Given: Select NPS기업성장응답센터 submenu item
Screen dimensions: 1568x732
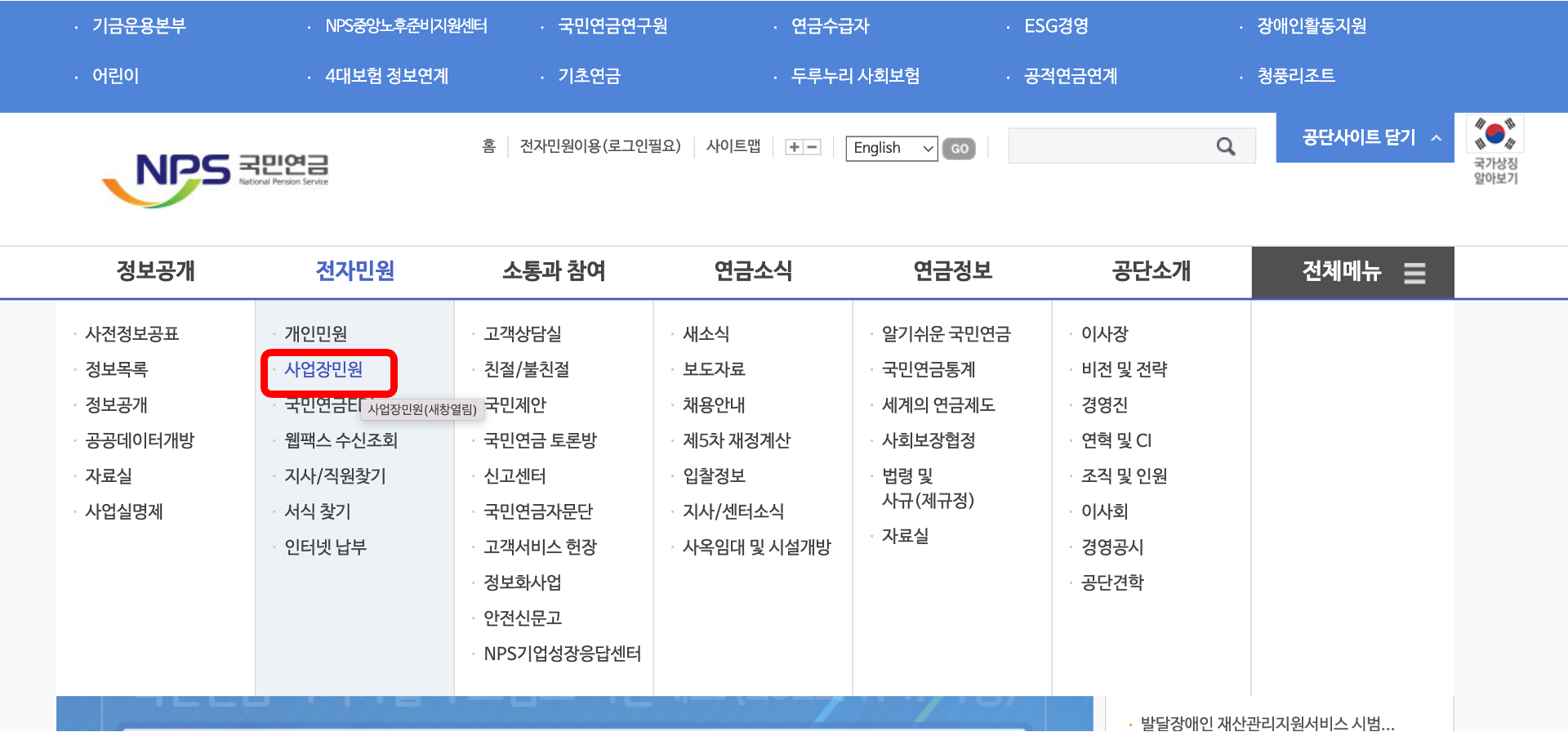Looking at the screenshot, I should pos(563,654).
